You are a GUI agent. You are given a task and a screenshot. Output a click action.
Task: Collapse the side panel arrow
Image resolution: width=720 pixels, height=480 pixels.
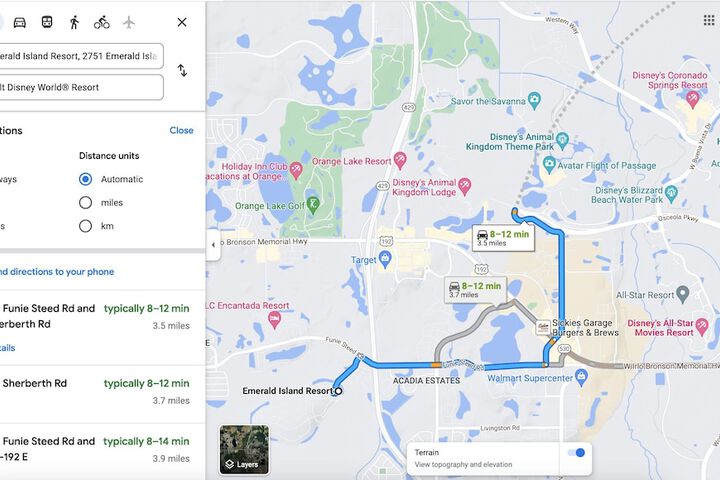tap(213, 245)
